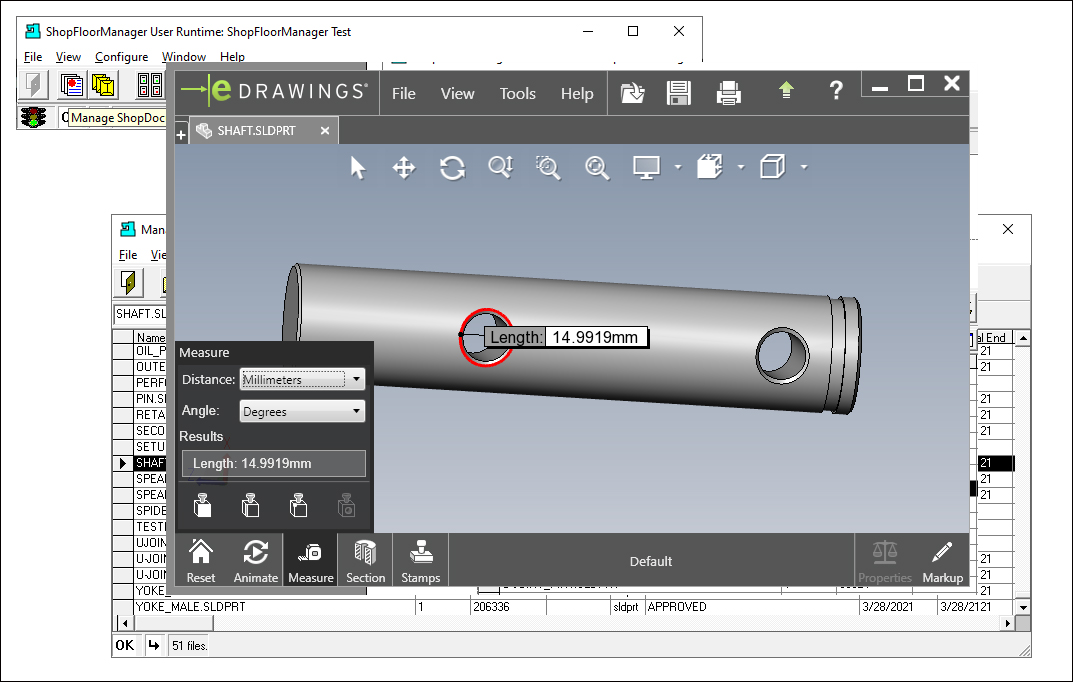This screenshot has height=682, width=1073.
Task: Activate the Pan tool in eDrawings
Action: point(404,168)
